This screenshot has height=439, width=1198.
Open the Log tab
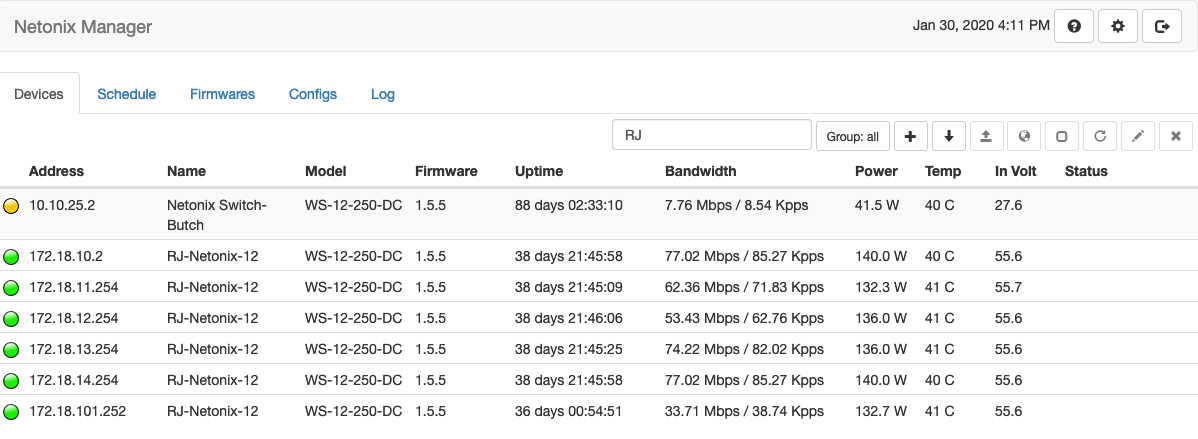coord(383,94)
